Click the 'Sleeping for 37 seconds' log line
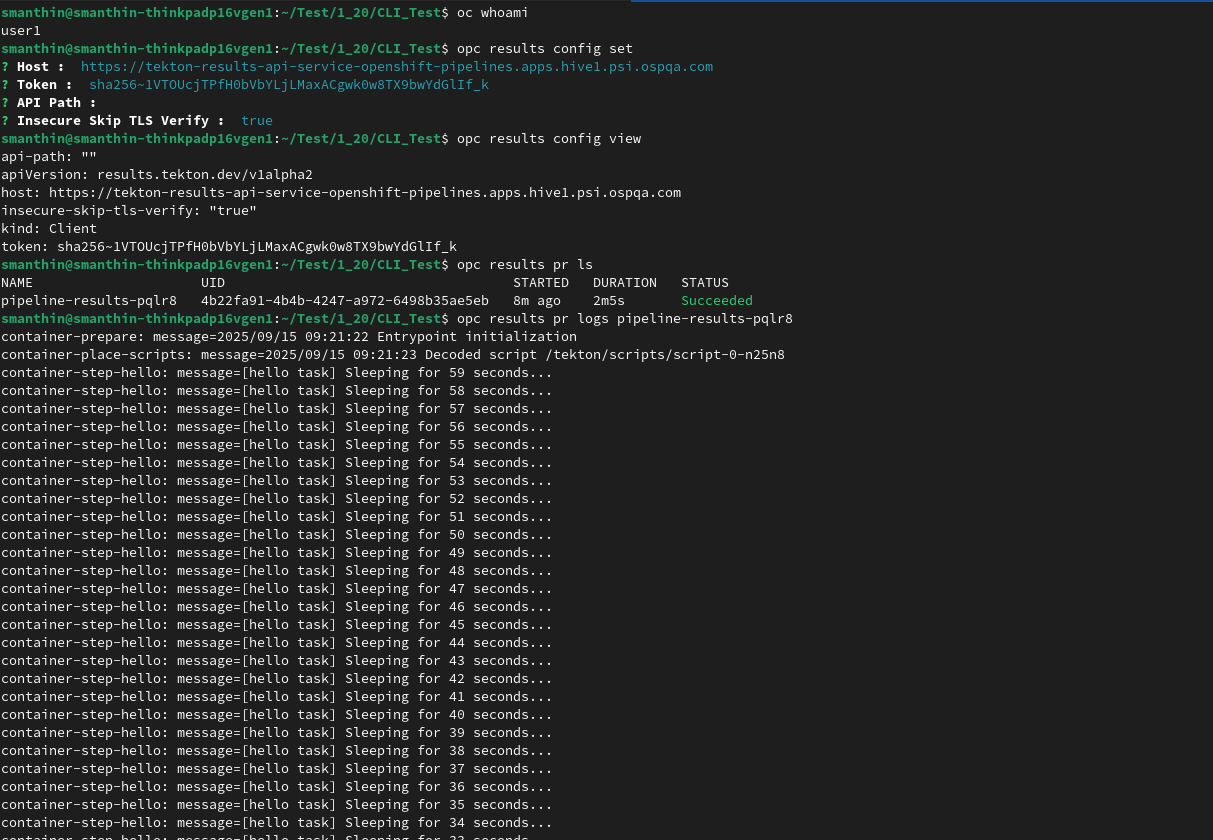This screenshot has width=1213, height=840. [277, 769]
